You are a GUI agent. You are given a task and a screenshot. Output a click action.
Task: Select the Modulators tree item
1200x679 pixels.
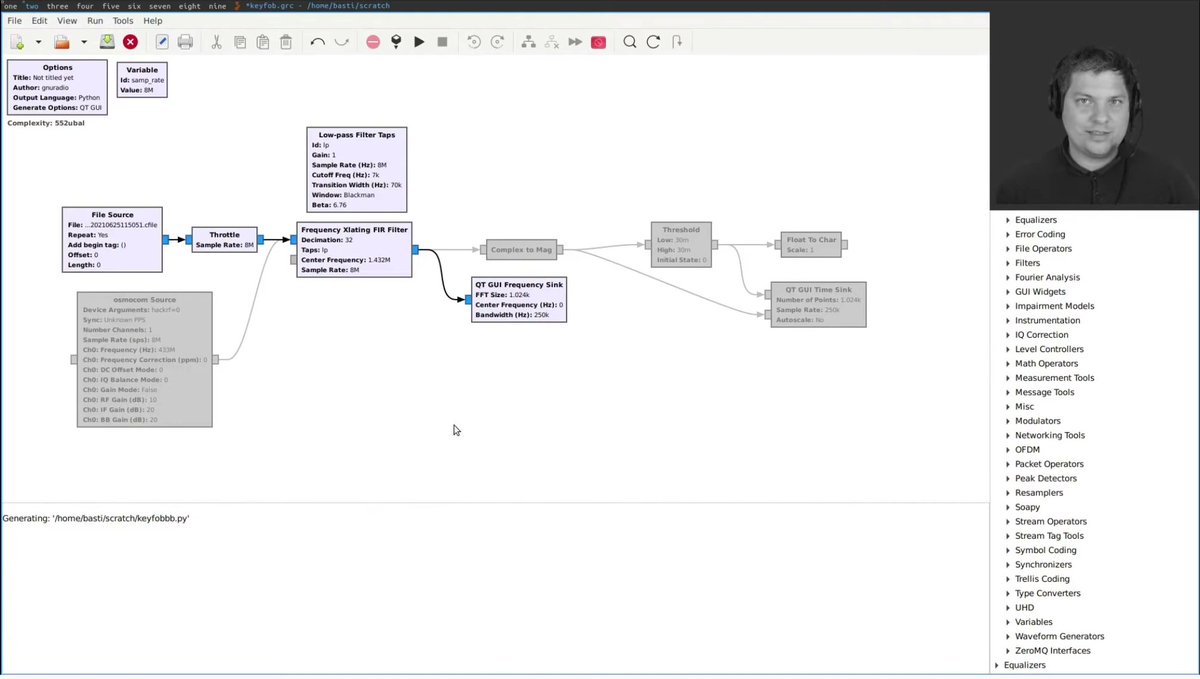click(1037, 421)
